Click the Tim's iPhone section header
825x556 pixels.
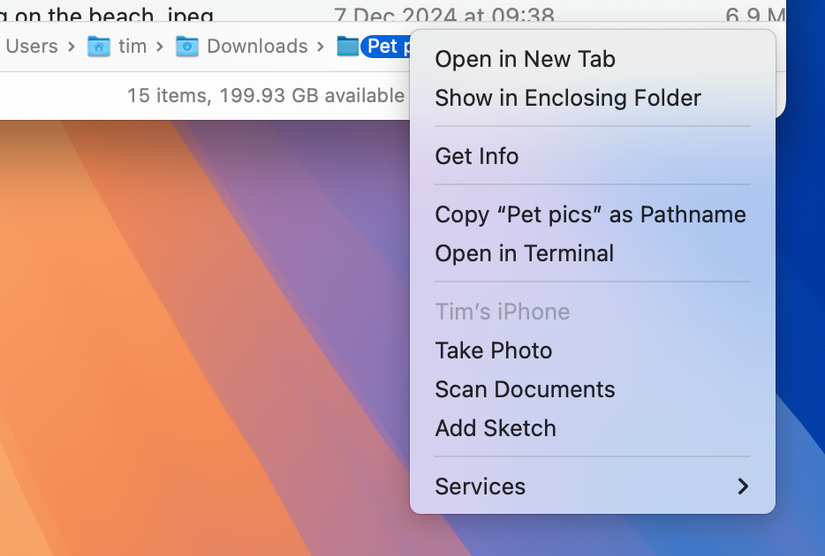502,311
